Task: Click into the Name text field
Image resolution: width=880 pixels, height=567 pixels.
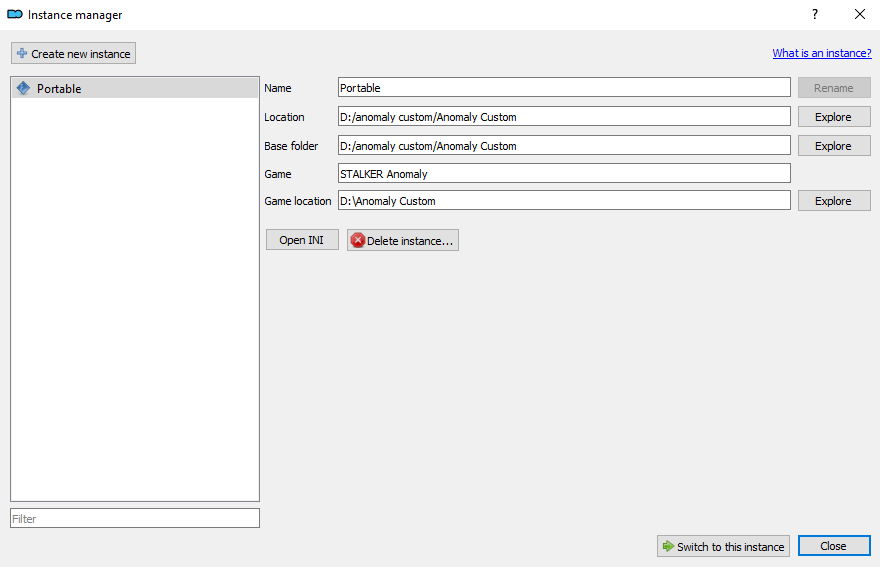Action: (564, 88)
